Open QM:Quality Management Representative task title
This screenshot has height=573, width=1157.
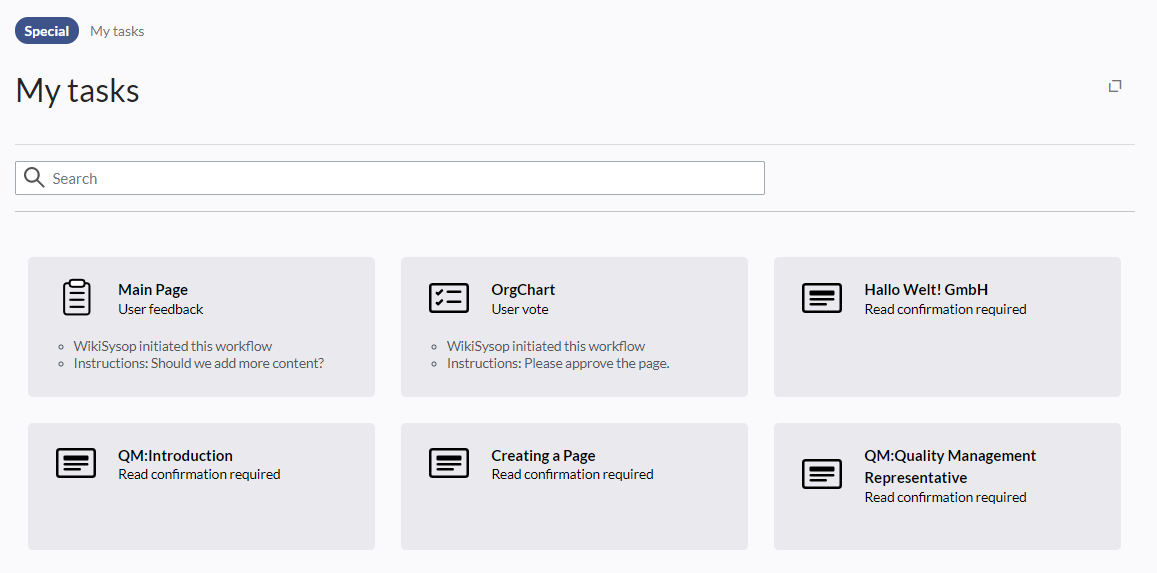point(950,466)
